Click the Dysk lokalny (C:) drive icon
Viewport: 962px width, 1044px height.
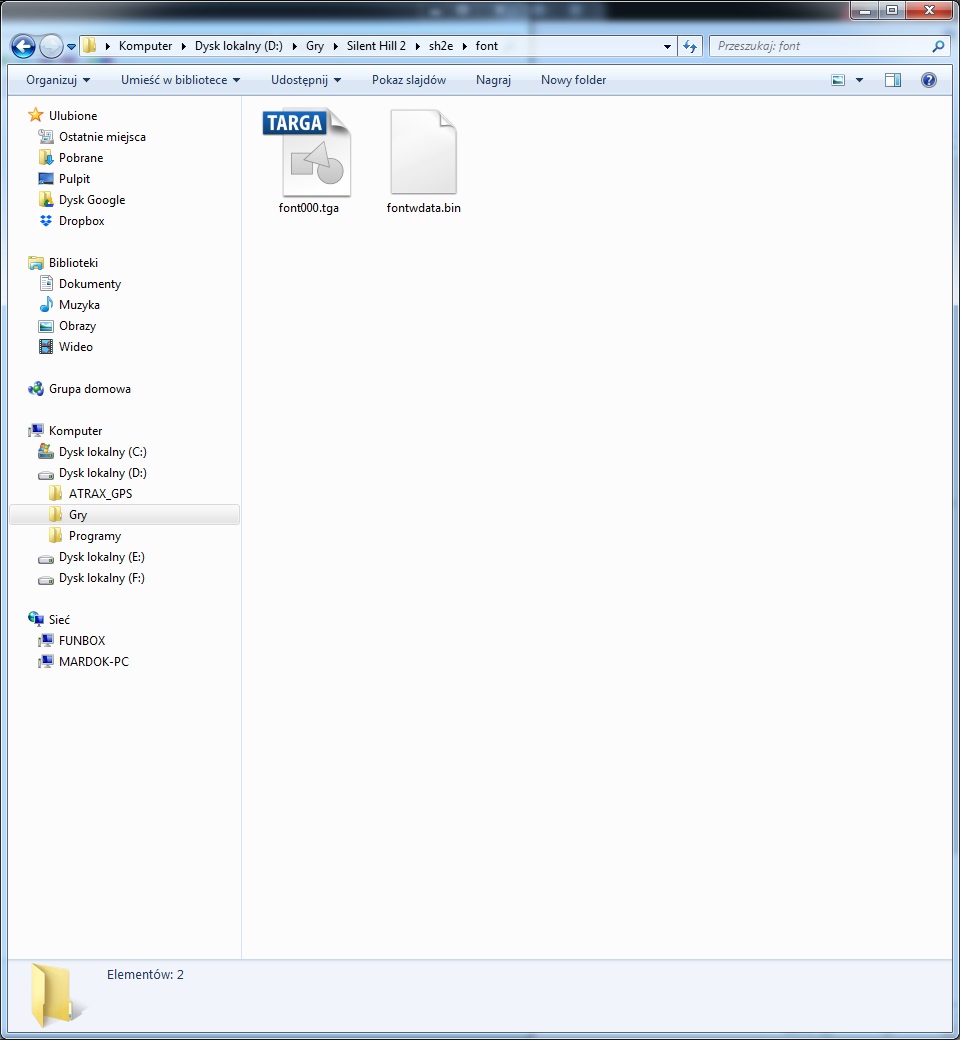point(45,451)
